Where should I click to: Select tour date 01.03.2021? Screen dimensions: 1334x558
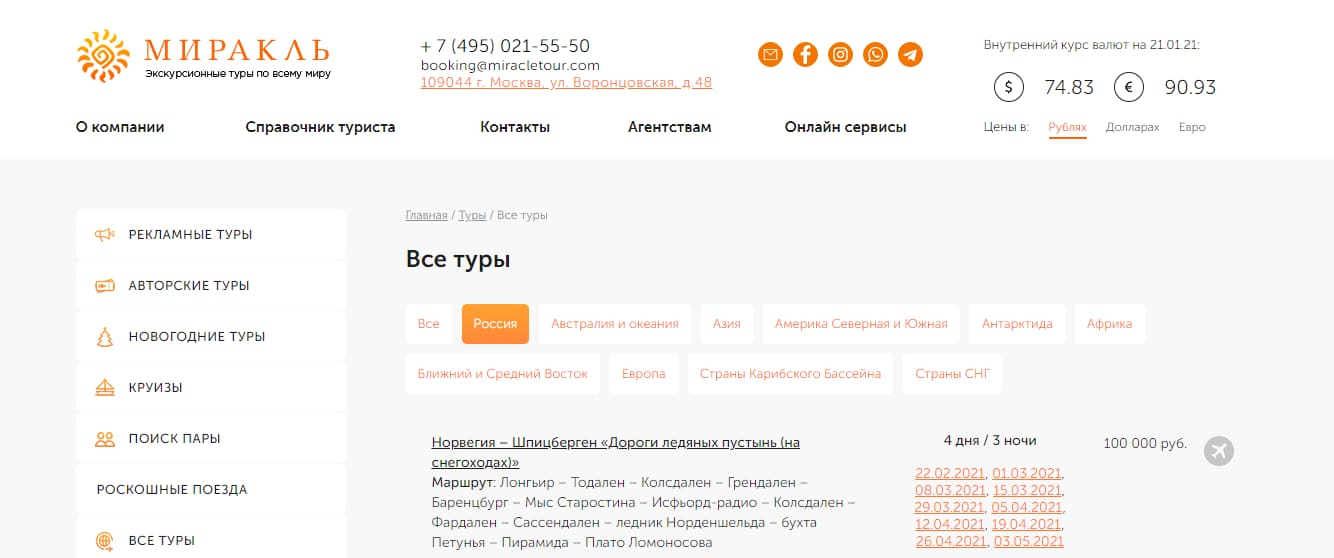coord(1027,473)
